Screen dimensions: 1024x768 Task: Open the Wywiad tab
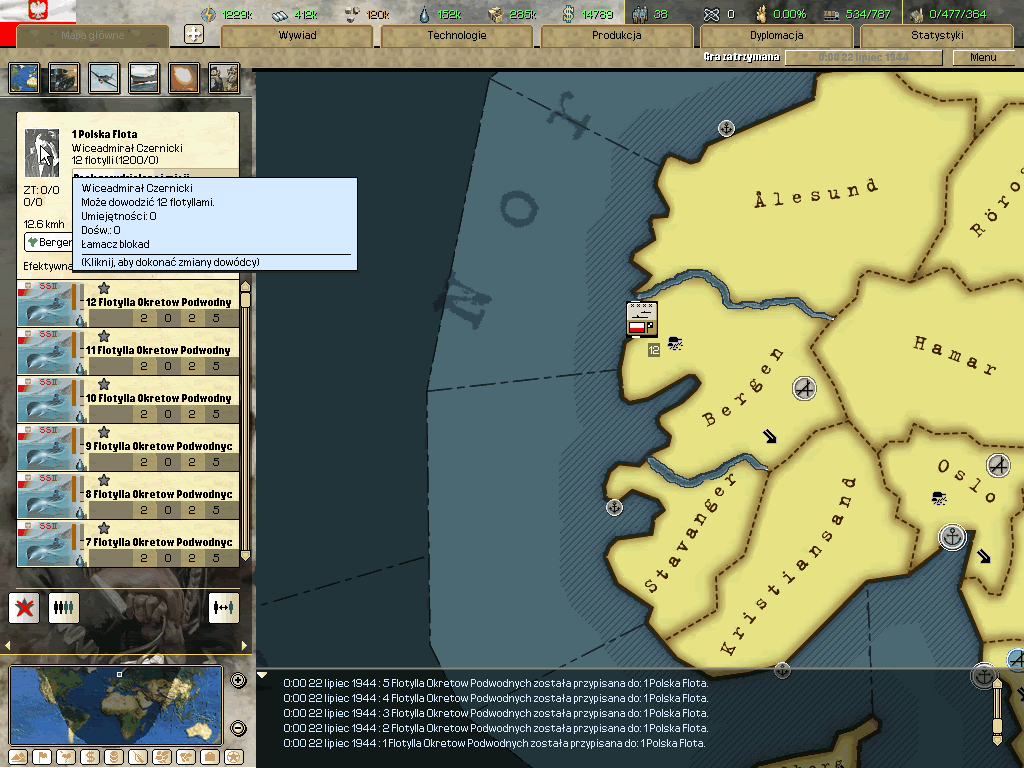[297, 35]
